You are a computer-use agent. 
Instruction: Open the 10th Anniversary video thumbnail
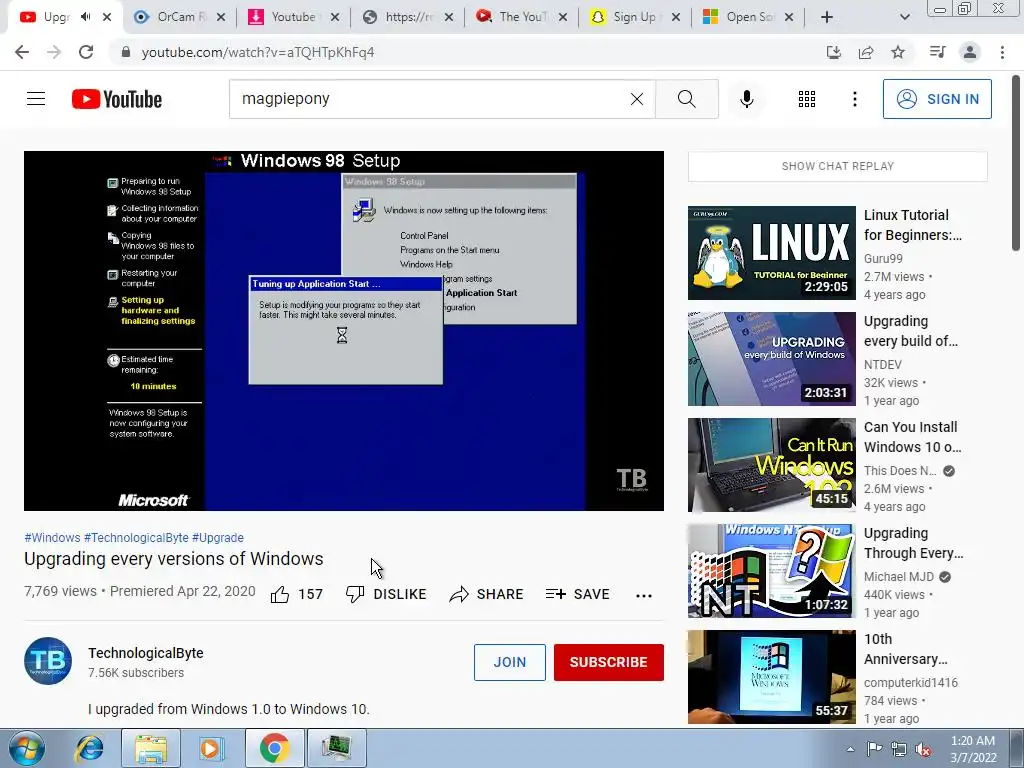point(771,677)
